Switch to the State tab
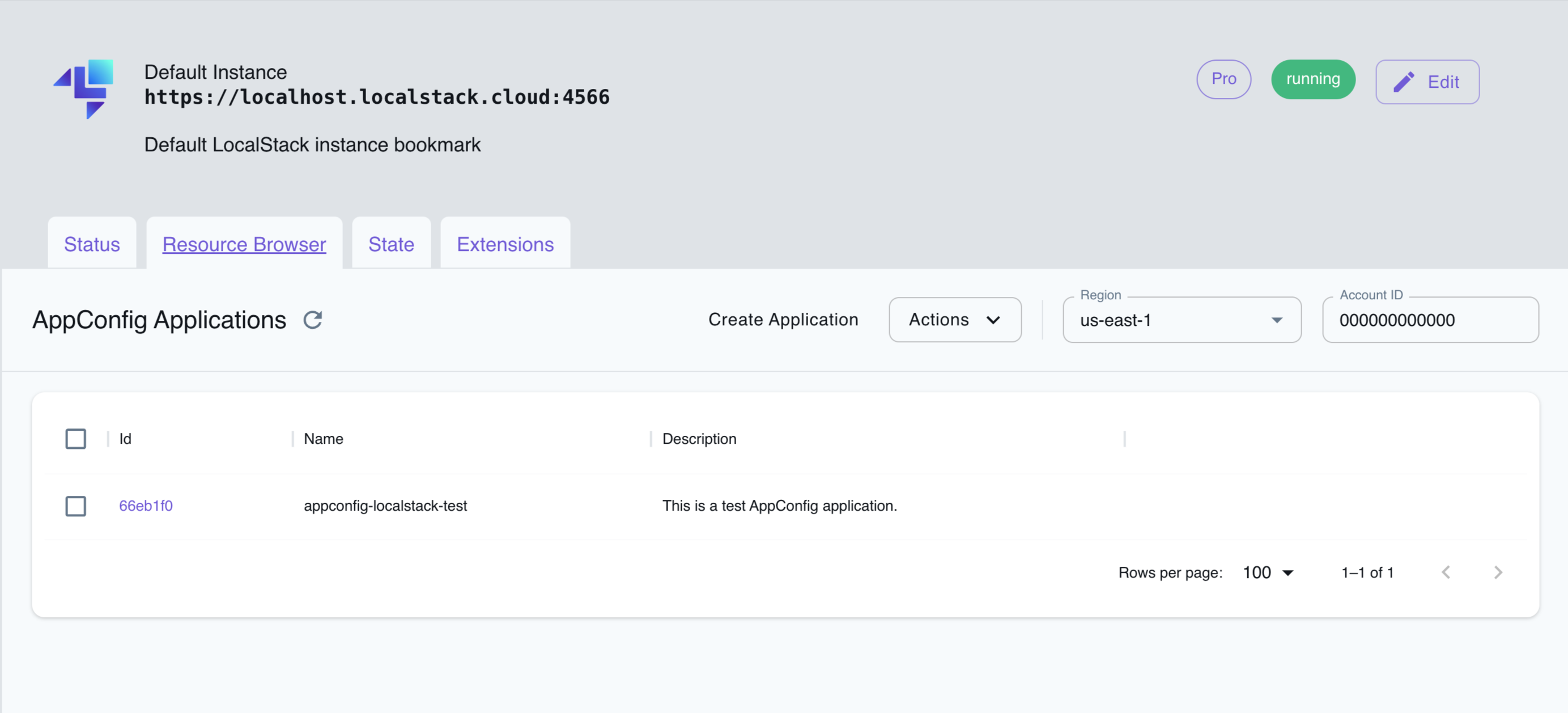The width and height of the screenshot is (1568, 713). pos(391,244)
